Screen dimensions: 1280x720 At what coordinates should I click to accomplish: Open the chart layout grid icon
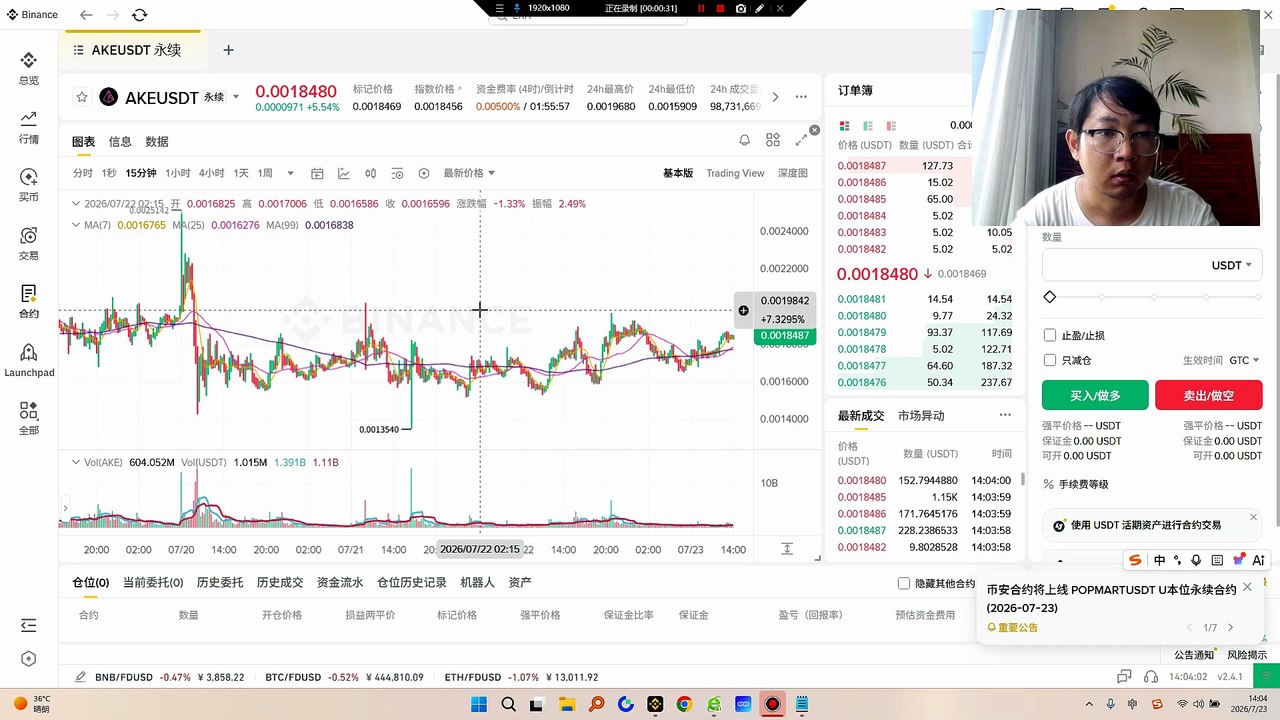click(772, 141)
